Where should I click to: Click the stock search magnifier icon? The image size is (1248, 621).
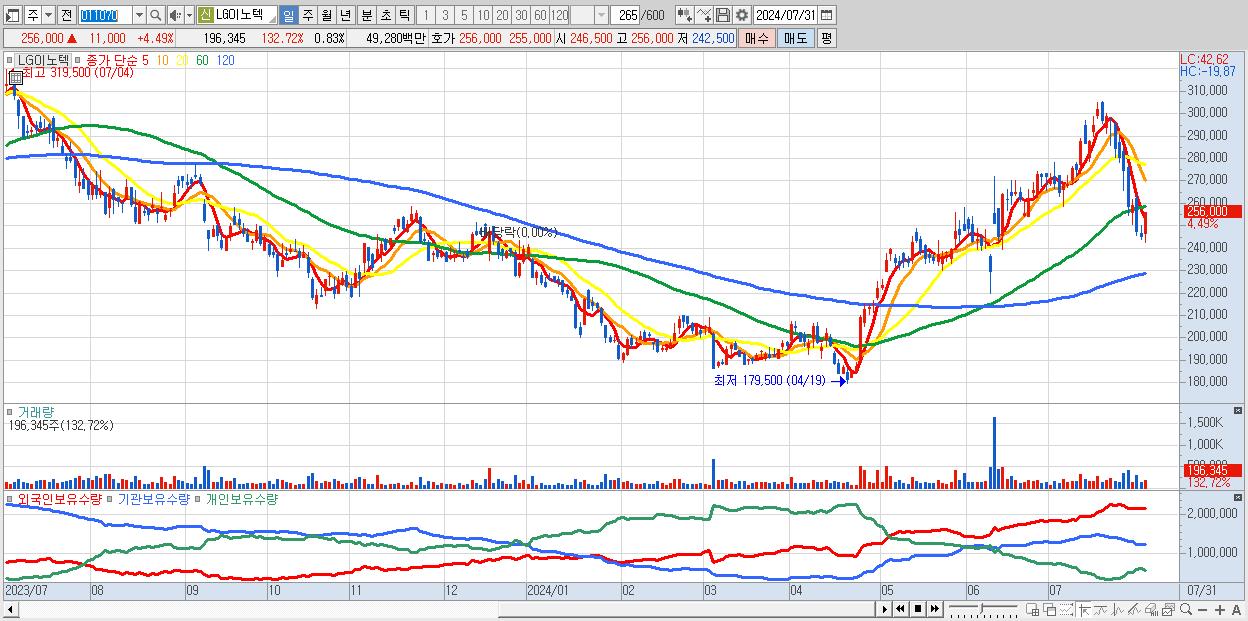[156, 15]
